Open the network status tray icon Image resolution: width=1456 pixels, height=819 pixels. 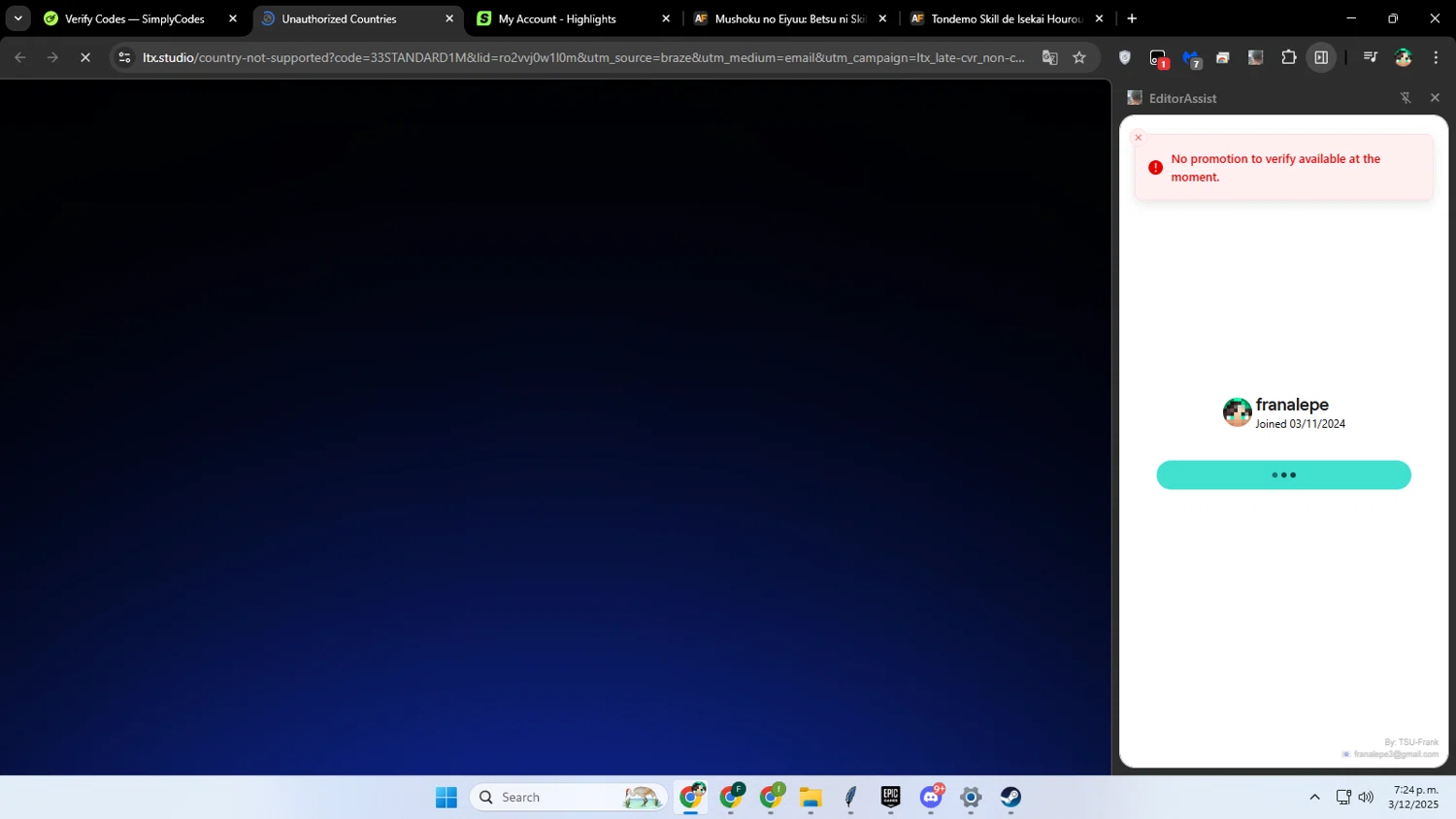(x=1343, y=797)
